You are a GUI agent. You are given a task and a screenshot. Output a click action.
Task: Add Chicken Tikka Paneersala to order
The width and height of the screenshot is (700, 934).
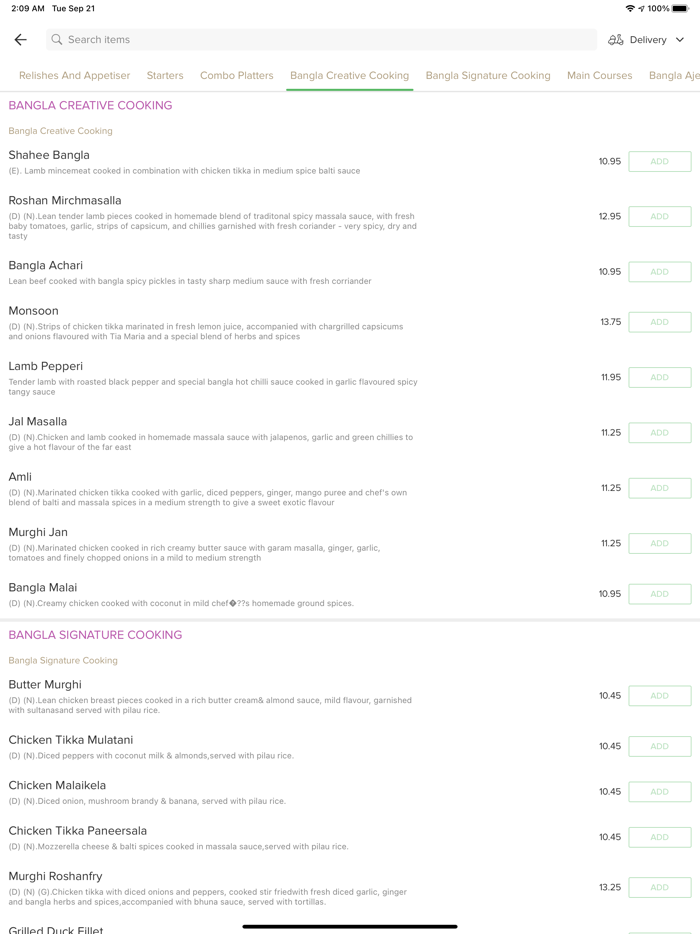click(x=659, y=837)
